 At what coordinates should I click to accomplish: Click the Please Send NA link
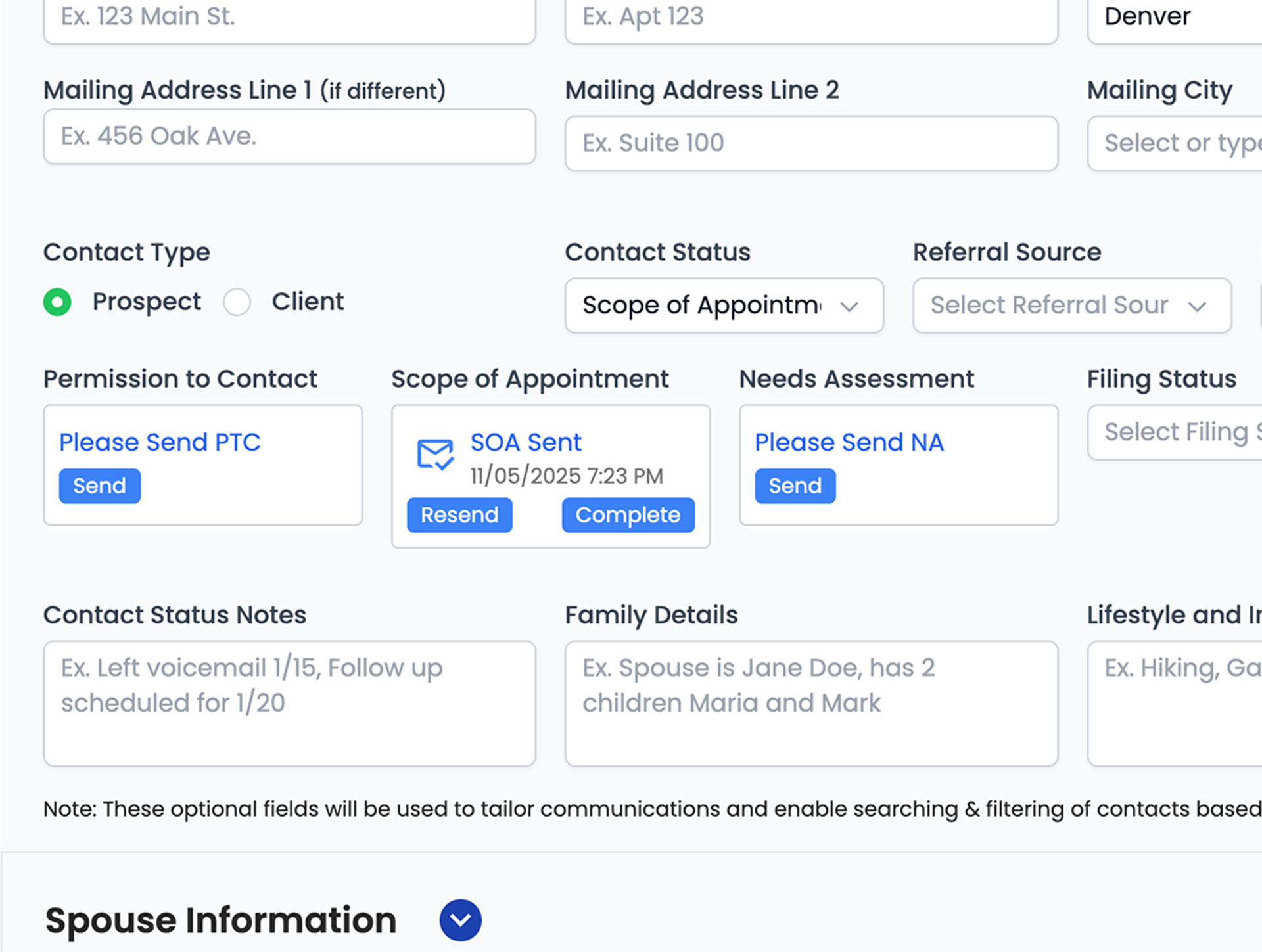click(x=849, y=442)
